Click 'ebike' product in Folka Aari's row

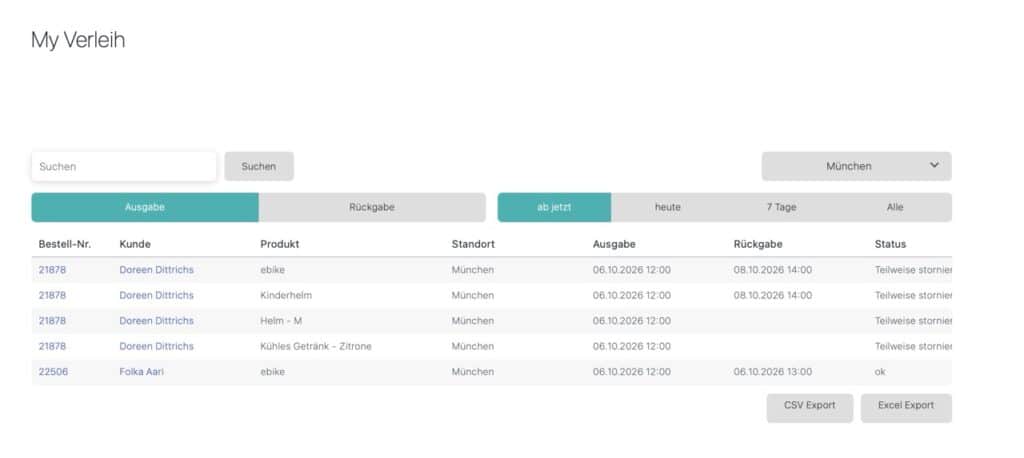click(272, 372)
